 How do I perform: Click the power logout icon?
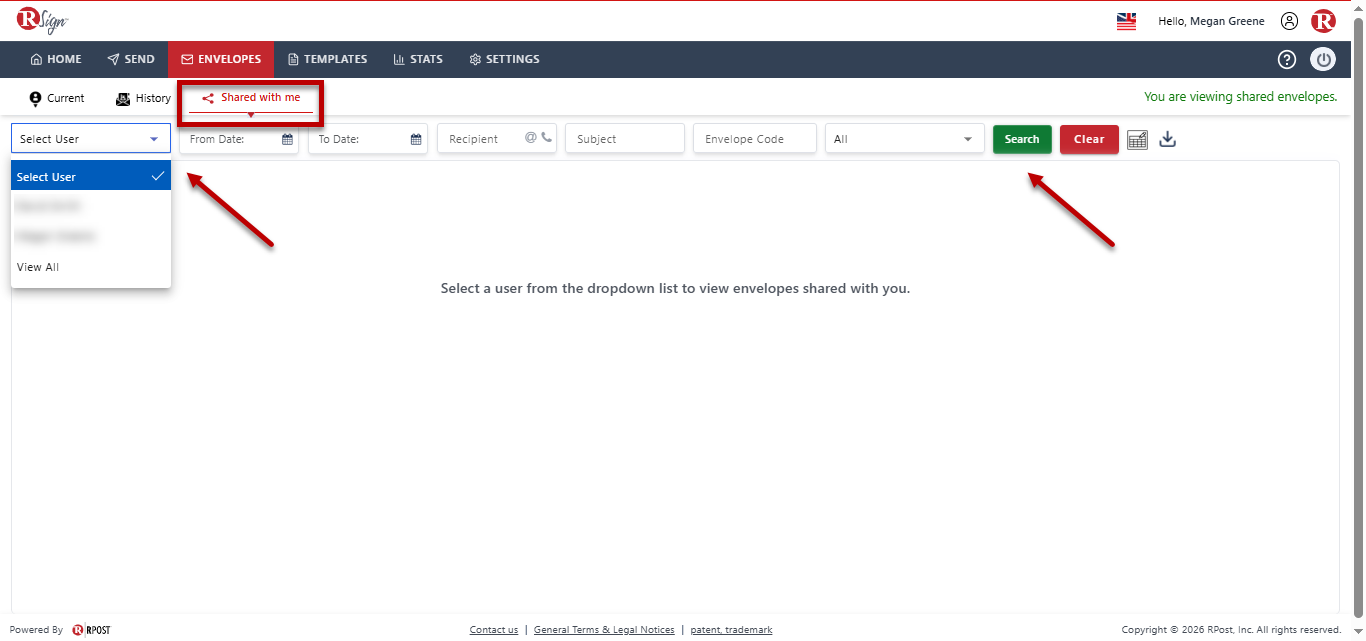coord(1324,60)
